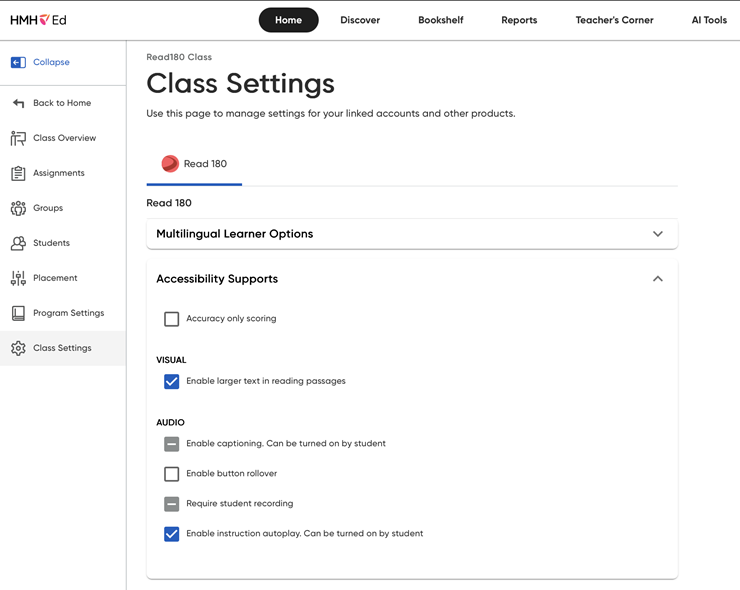
Task: Toggle the Require student recording checkbox
Action: click(x=171, y=504)
